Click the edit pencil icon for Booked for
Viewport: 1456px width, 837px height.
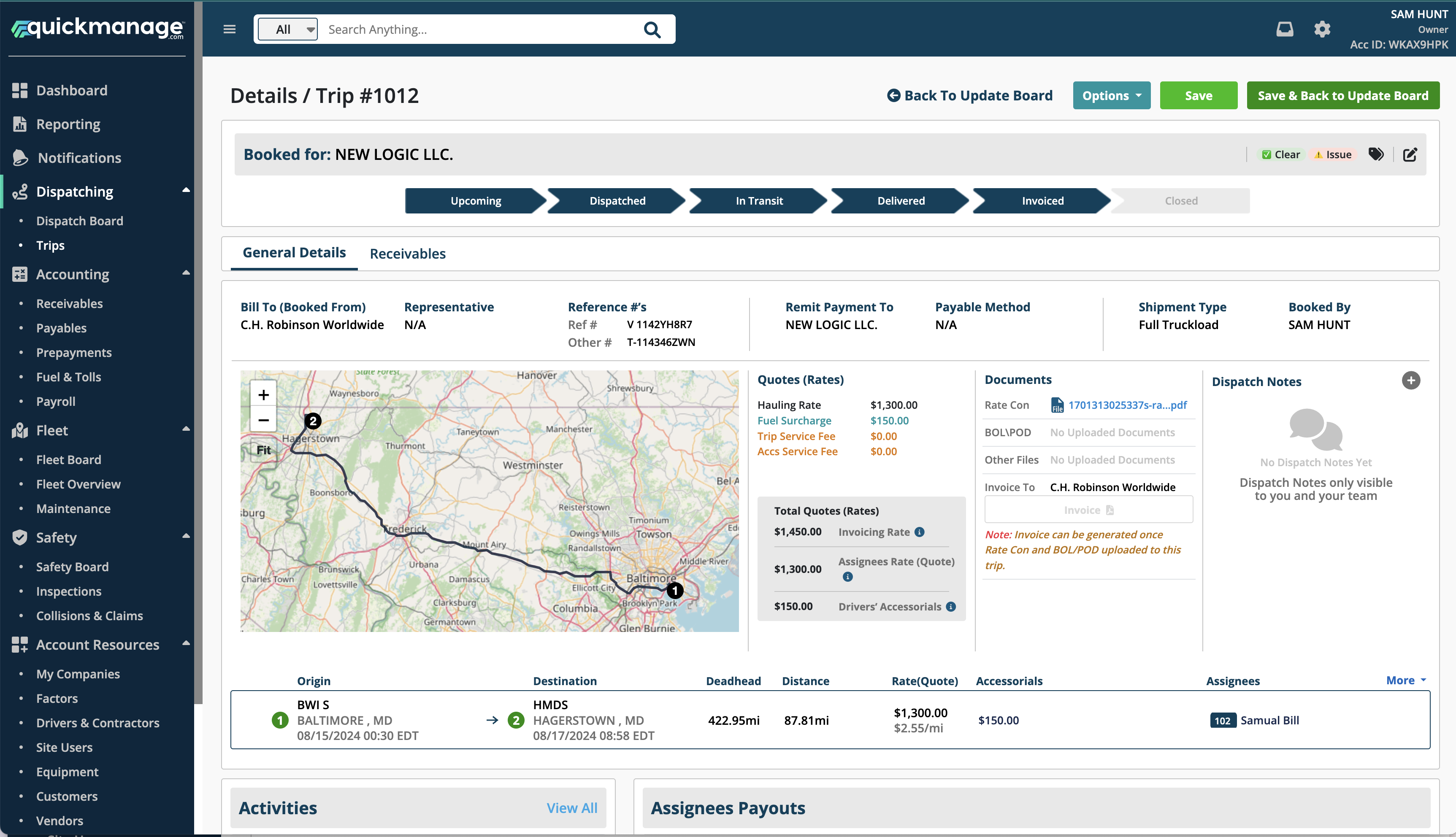(x=1410, y=154)
